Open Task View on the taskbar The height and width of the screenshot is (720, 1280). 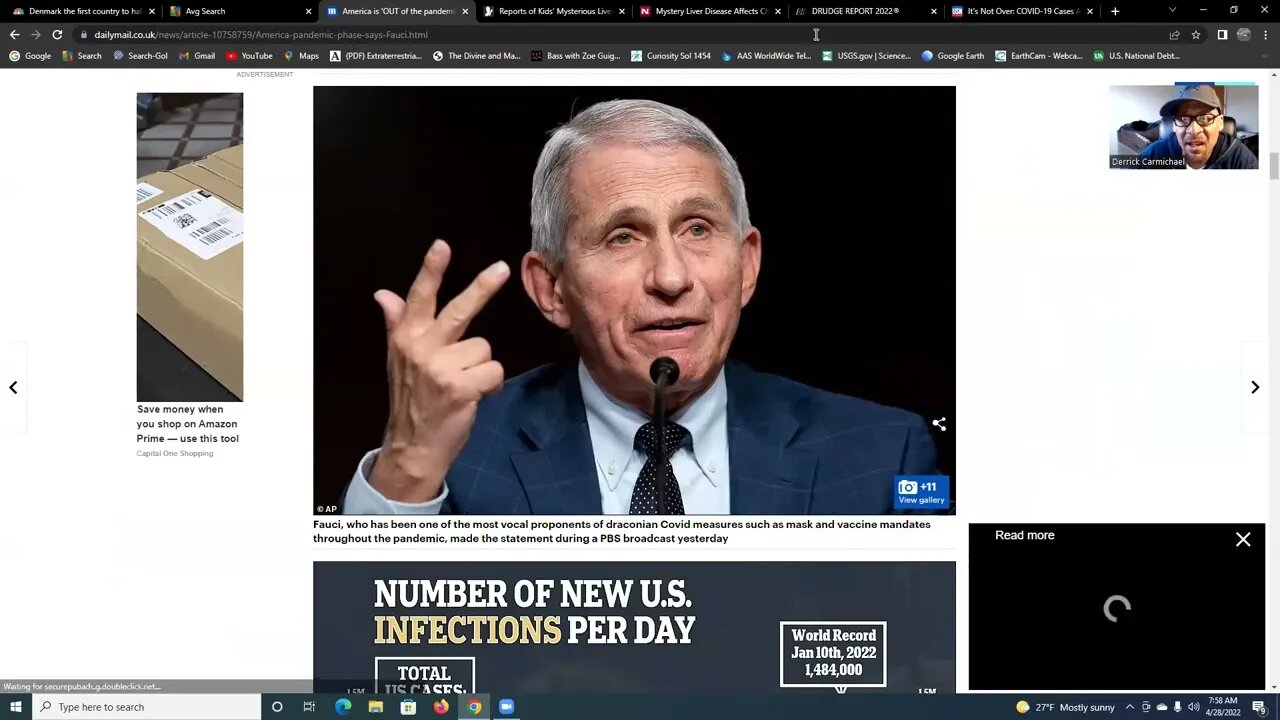(309, 707)
